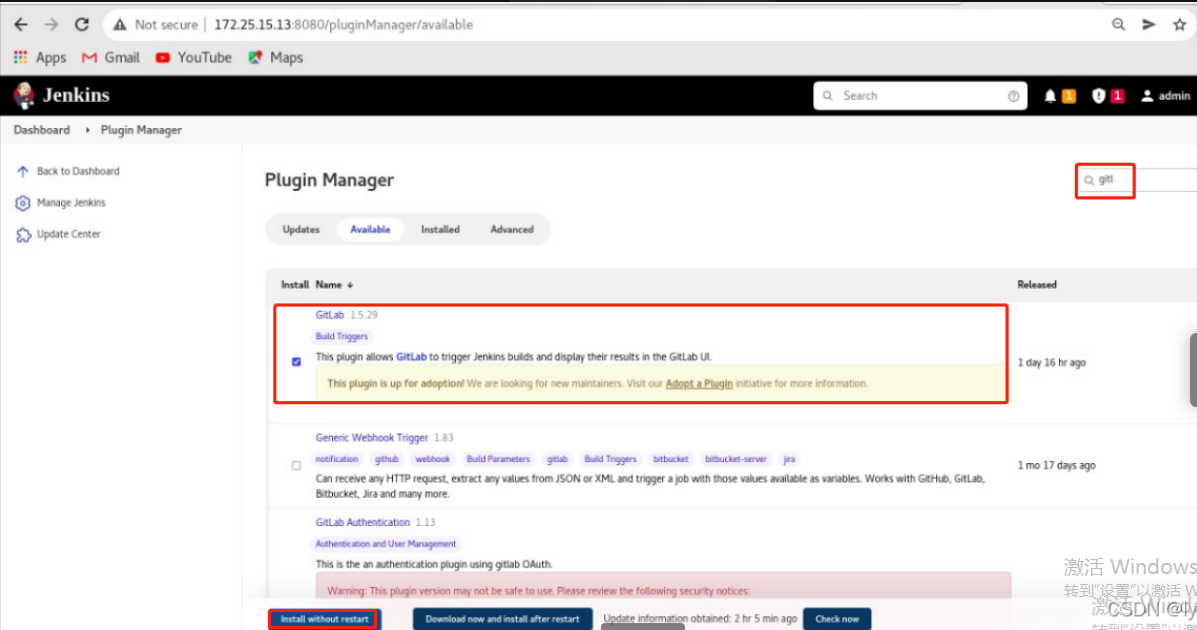The image size is (1197, 630).
Task: Open the browser zoom magnifier icon
Action: tap(1118, 24)
